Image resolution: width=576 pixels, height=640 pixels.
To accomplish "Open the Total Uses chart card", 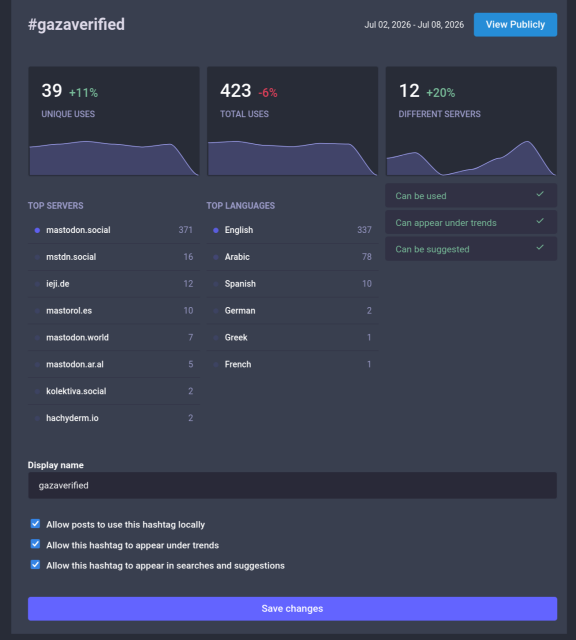I will click(292, 121).
